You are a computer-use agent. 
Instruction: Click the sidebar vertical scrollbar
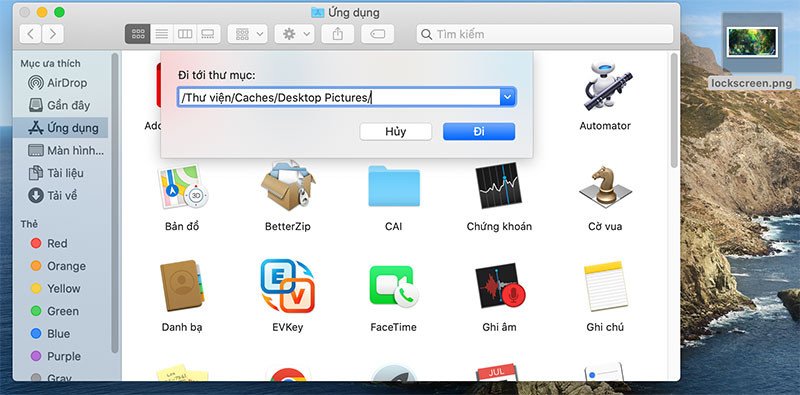pos(115,204)
